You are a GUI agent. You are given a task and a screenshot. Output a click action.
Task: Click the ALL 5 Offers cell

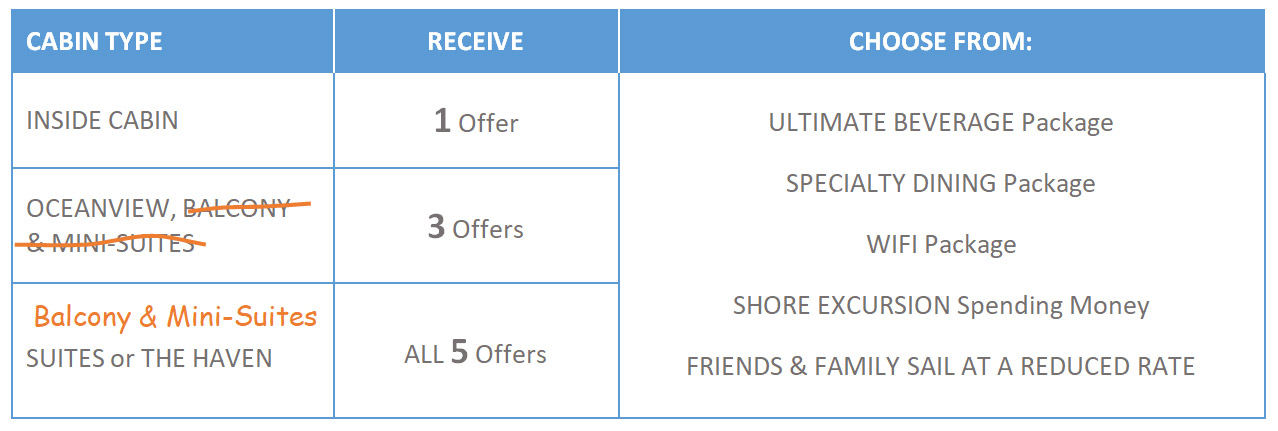[x=476, y=351]
